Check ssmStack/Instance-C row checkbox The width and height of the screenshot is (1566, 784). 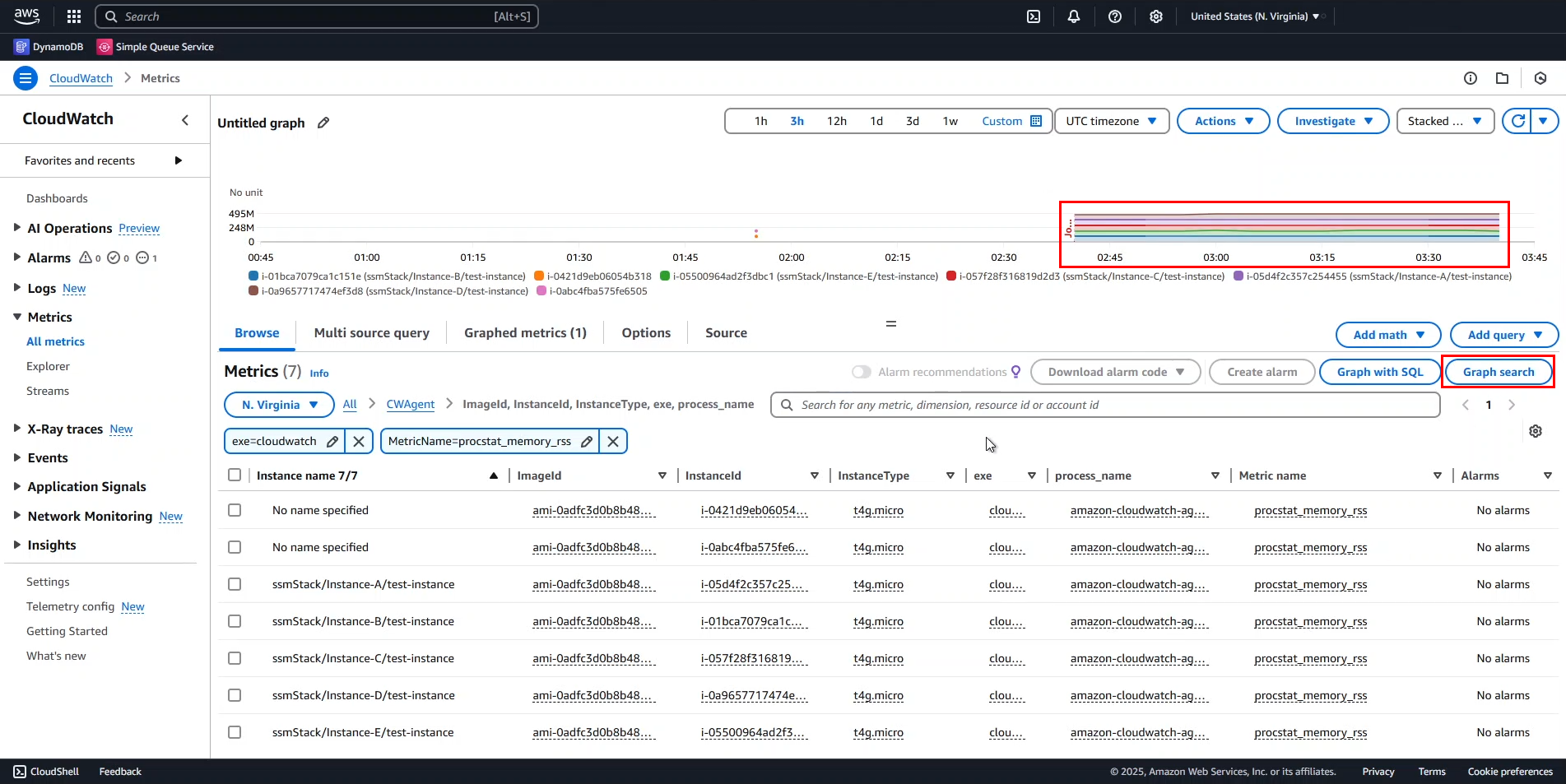pos(235,658)
